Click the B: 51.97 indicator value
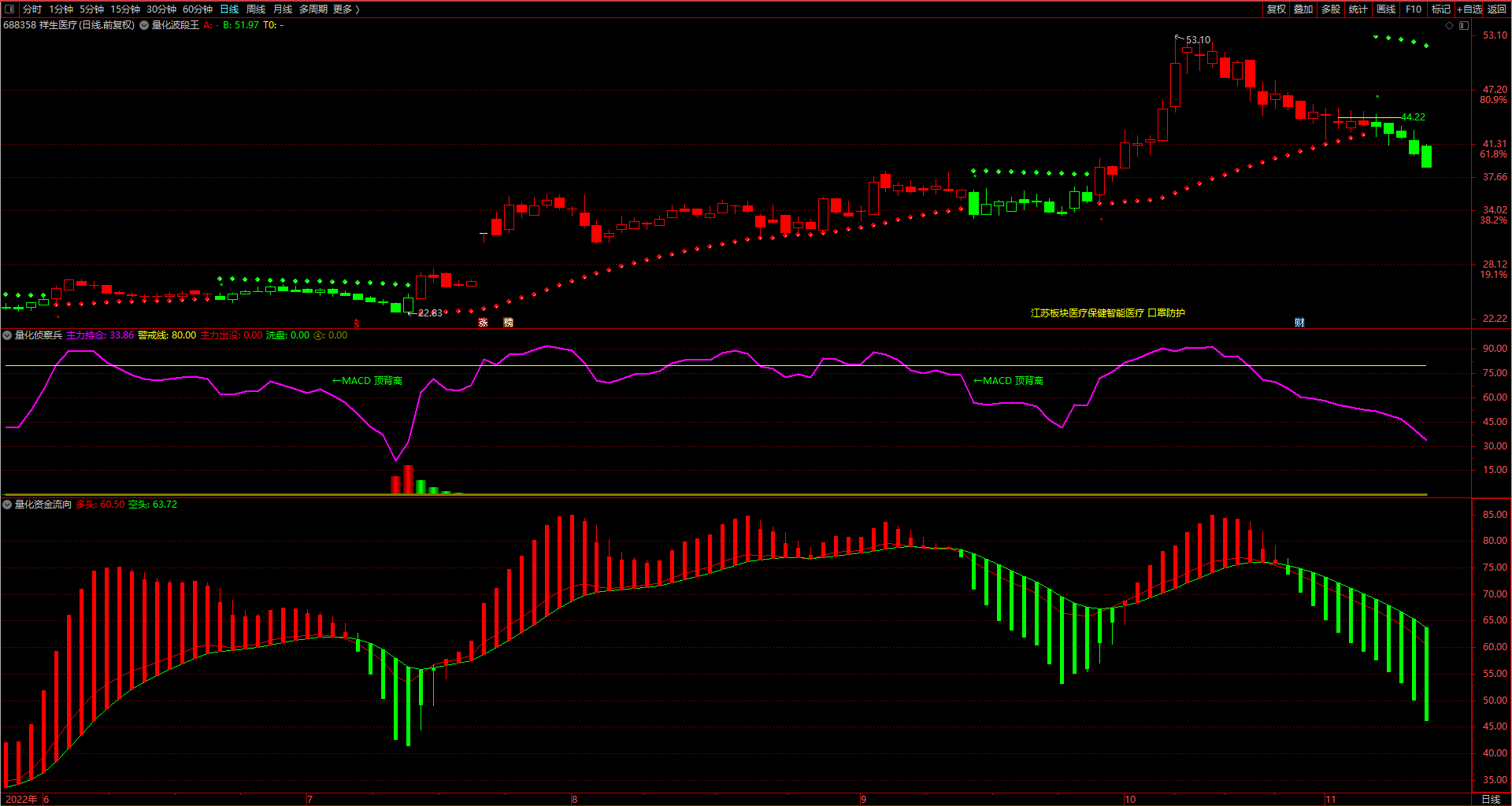Screen dimensions: 1512x806 click(x=241, y=25)
